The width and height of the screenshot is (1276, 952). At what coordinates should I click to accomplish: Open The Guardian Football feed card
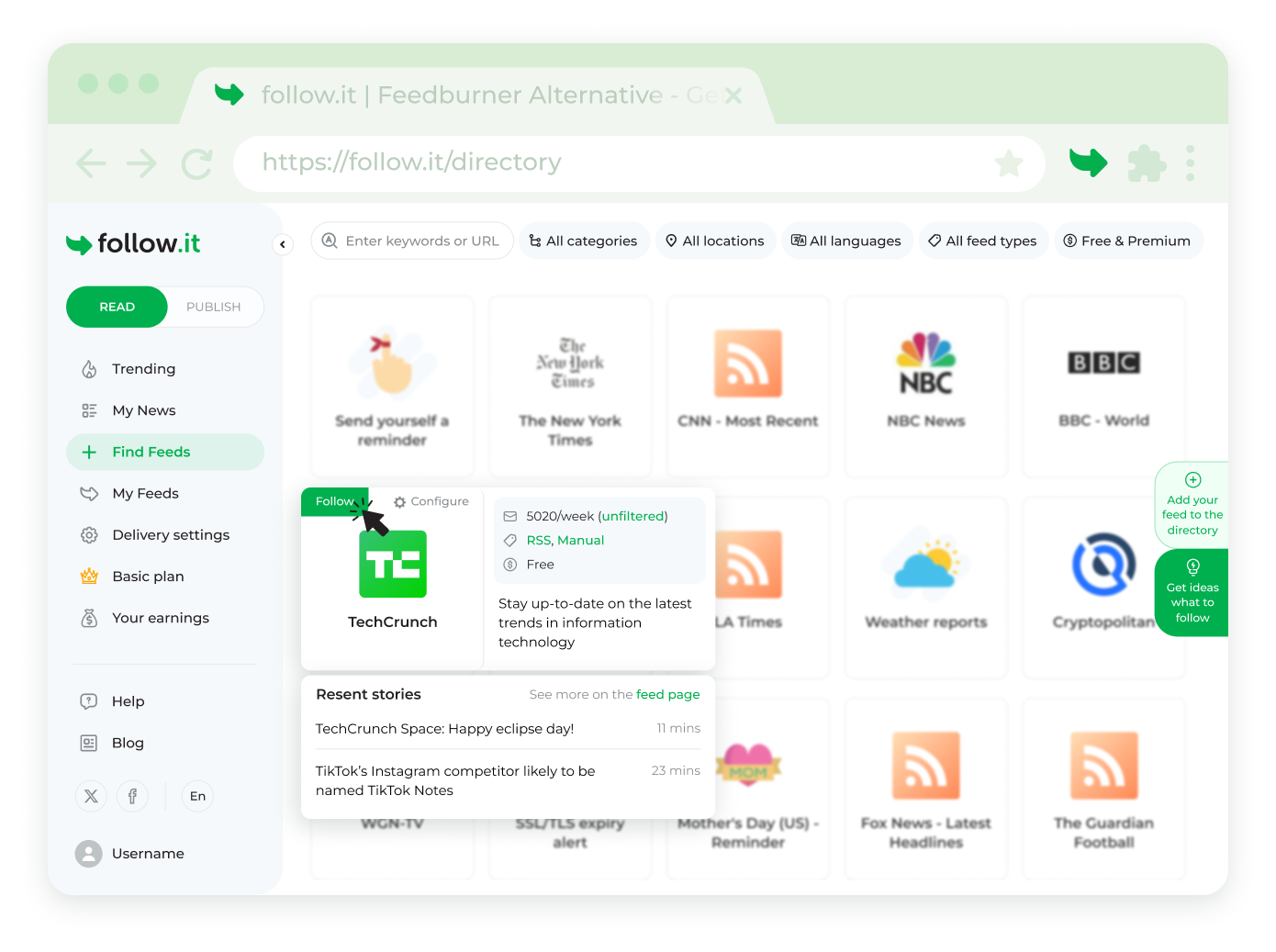click(x=1104, y=790)
